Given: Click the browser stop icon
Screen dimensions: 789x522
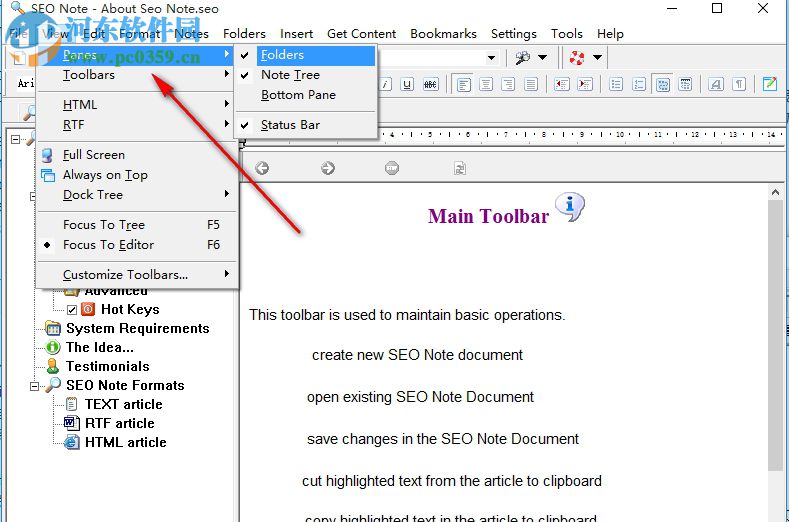Looking at the screenshot, I should 392,168.
